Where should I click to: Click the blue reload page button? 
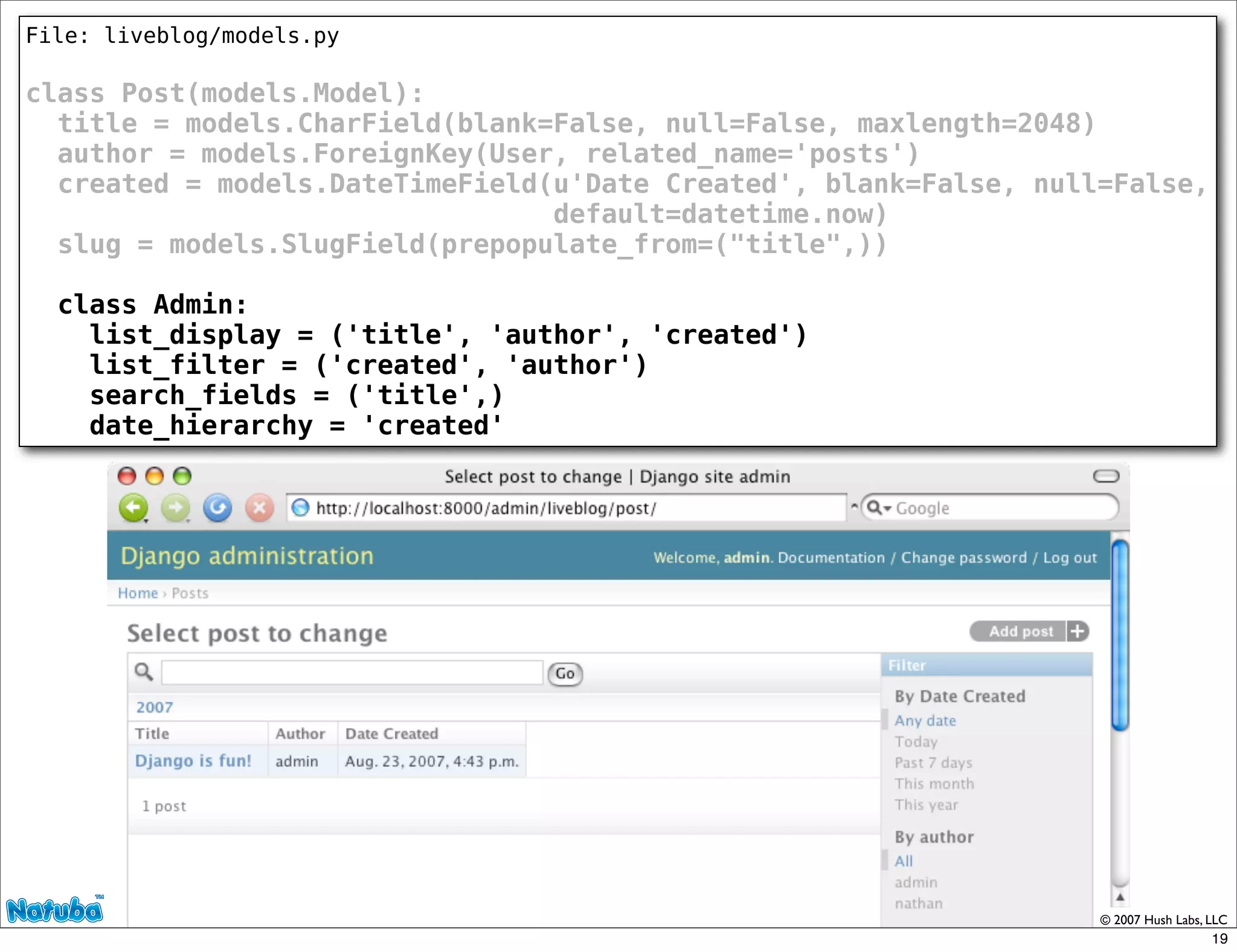(217, 507)
